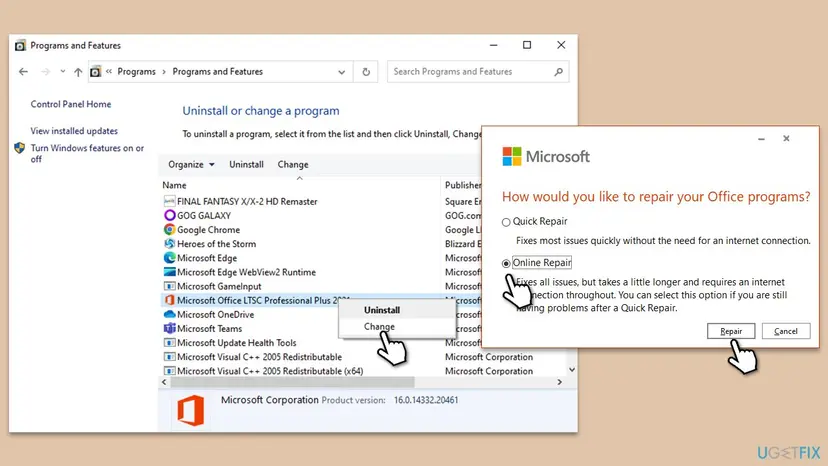Click the Programs and Features title bar icon
This screenshot has width=828, height=466.
pos(20,45)
